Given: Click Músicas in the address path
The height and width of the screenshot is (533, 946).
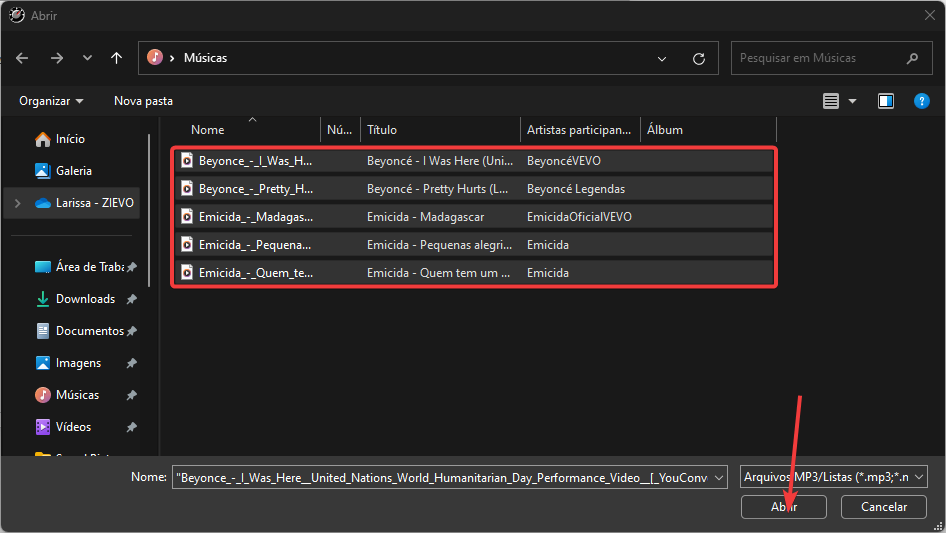Looking at the screenshot, I should click(x=205, y=58).
